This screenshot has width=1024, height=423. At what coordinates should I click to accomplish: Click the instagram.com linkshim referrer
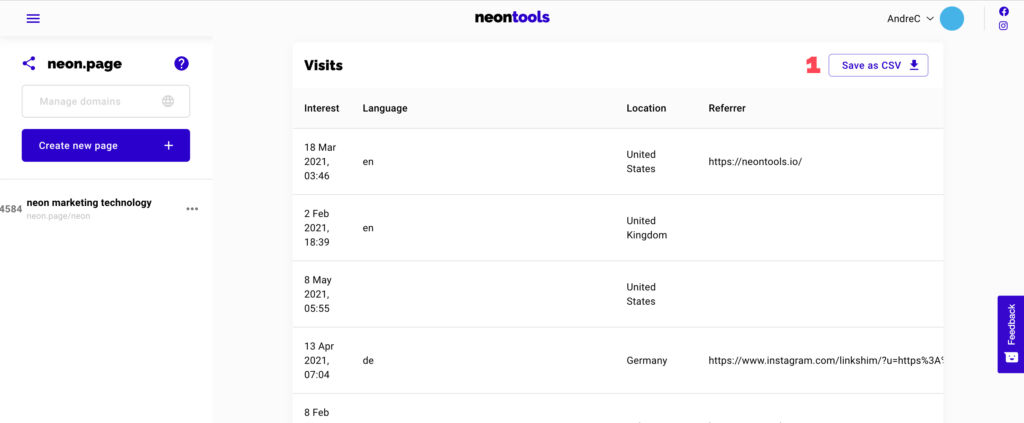pyautogui.click(x=825, y=360)
